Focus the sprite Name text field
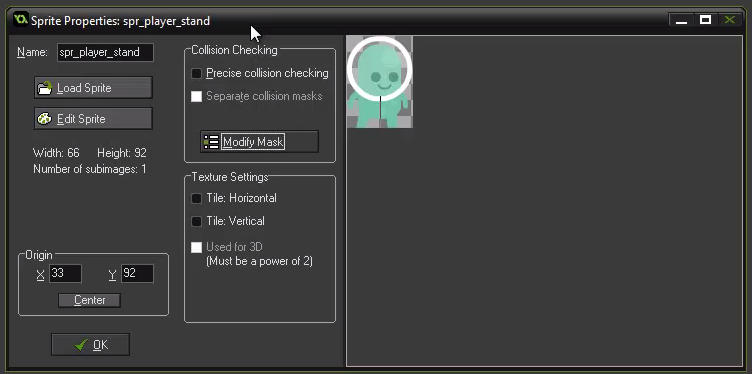Viewport: 752px width, 374px height. [106, 52]
